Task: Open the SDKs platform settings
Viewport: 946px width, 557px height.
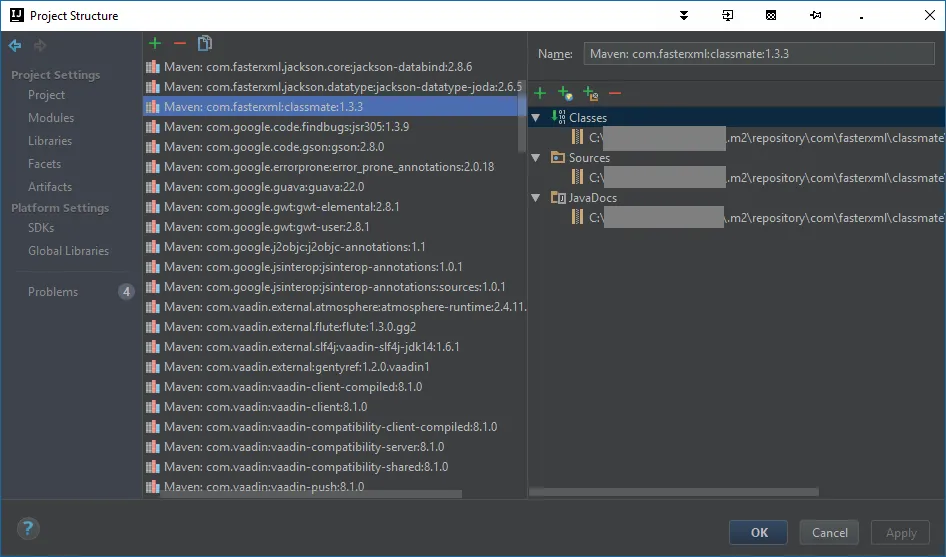Action: [x=41, y=228]
